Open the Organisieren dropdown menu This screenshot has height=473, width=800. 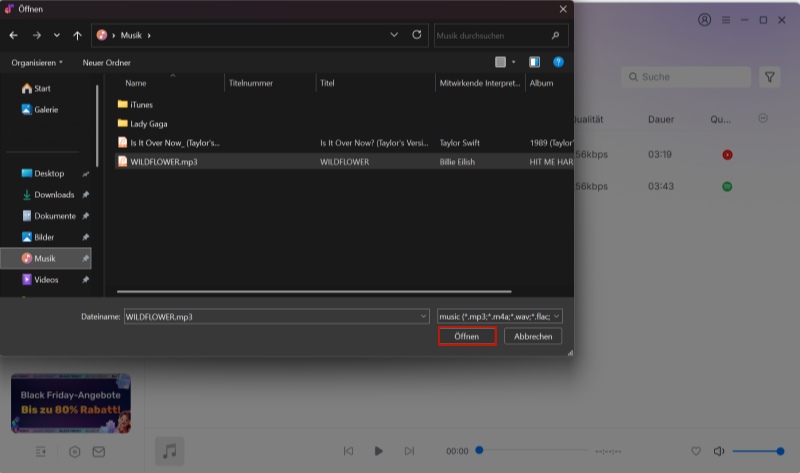[x=37, y=62]
